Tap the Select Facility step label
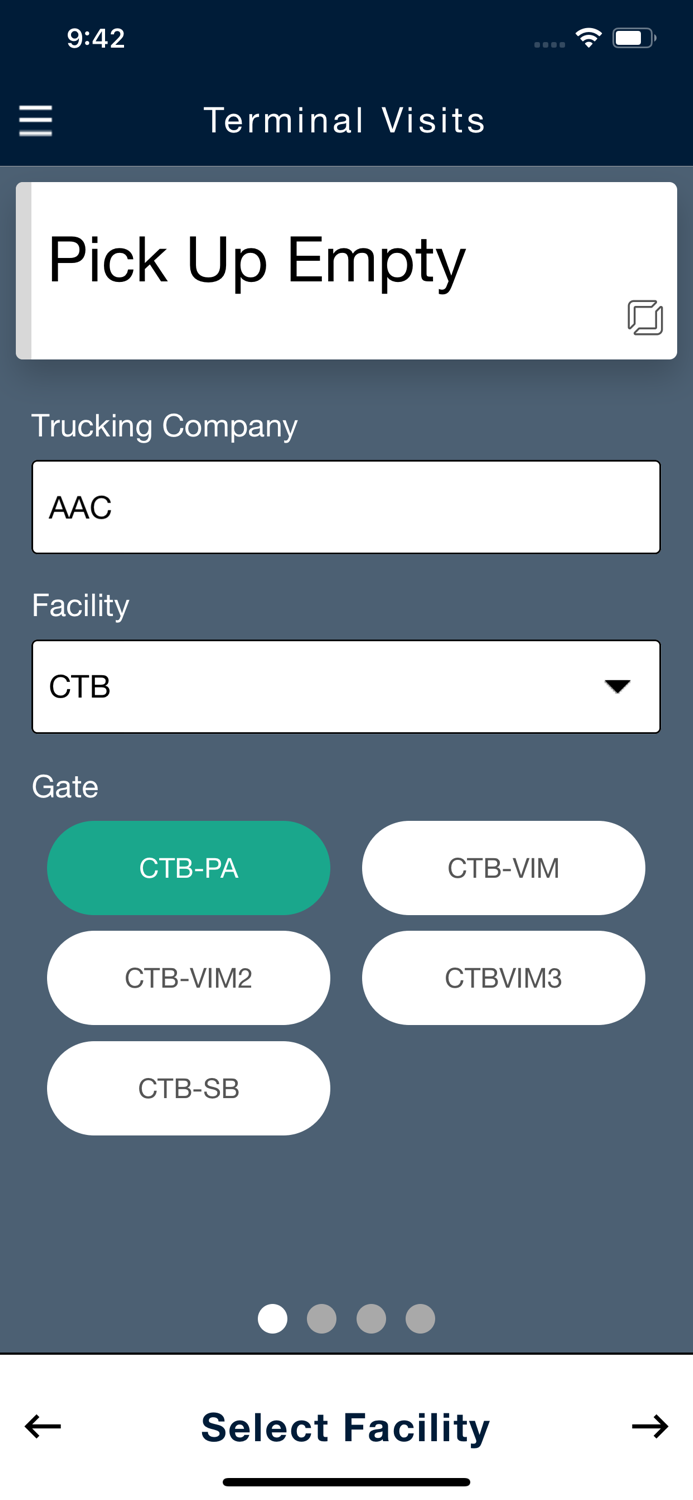This screenshot has width=693, height=1500. point(346,1427)
